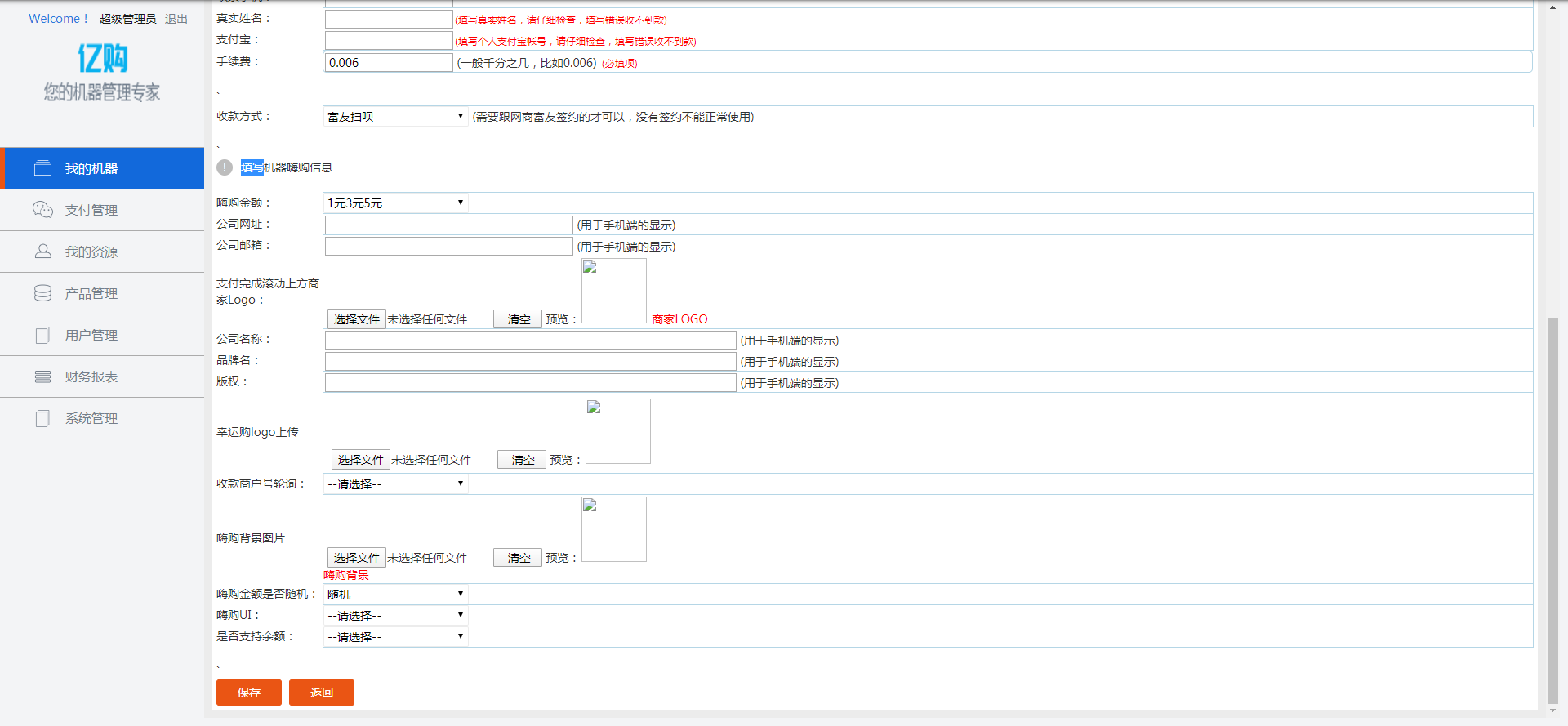This screenshot has width=1568, height=726.
Task: Click 选择文件 for 幸运购logo上传
Action: 360,460
